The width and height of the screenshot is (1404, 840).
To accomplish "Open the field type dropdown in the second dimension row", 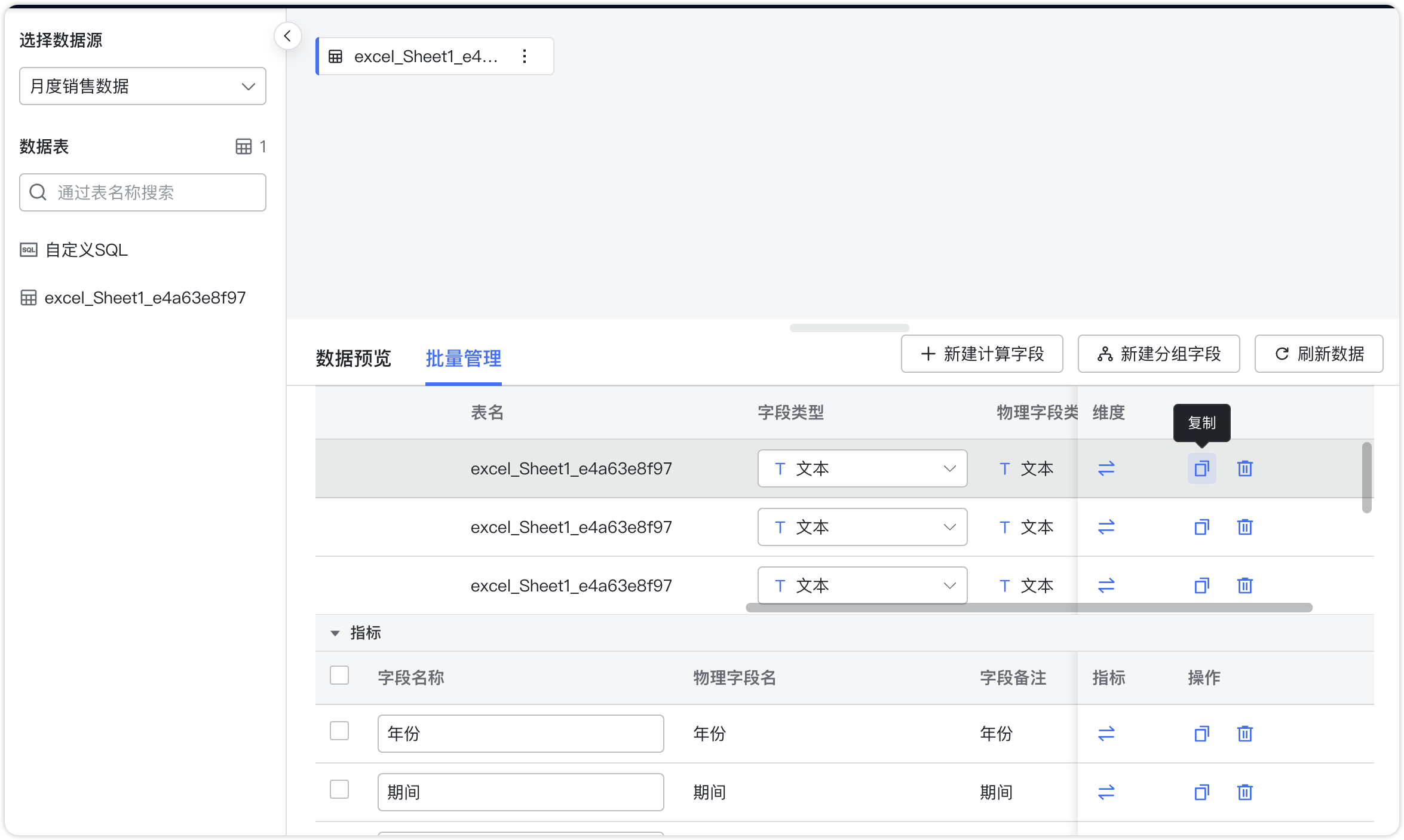I will [x=863, y=527].
